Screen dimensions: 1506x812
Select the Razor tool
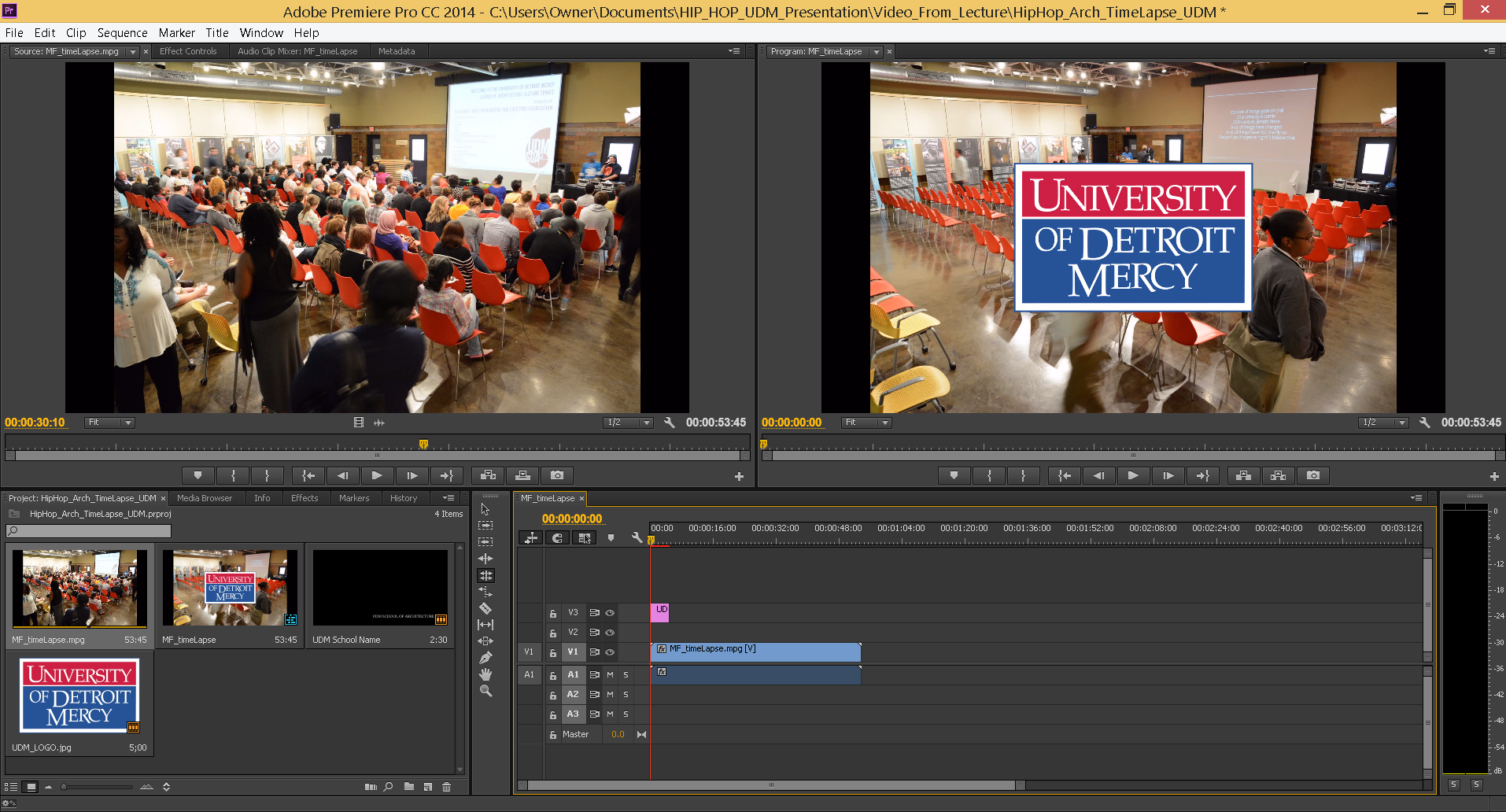[485, 608]
